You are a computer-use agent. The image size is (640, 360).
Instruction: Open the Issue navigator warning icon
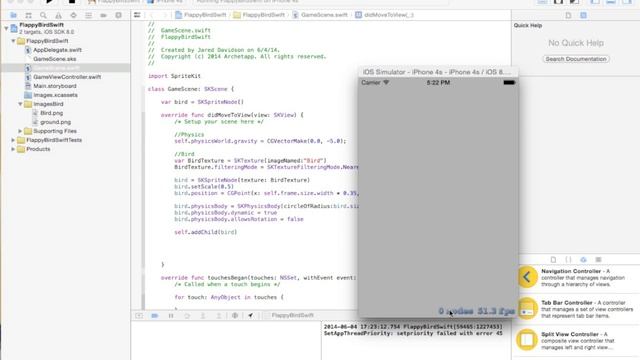[58, 15]
